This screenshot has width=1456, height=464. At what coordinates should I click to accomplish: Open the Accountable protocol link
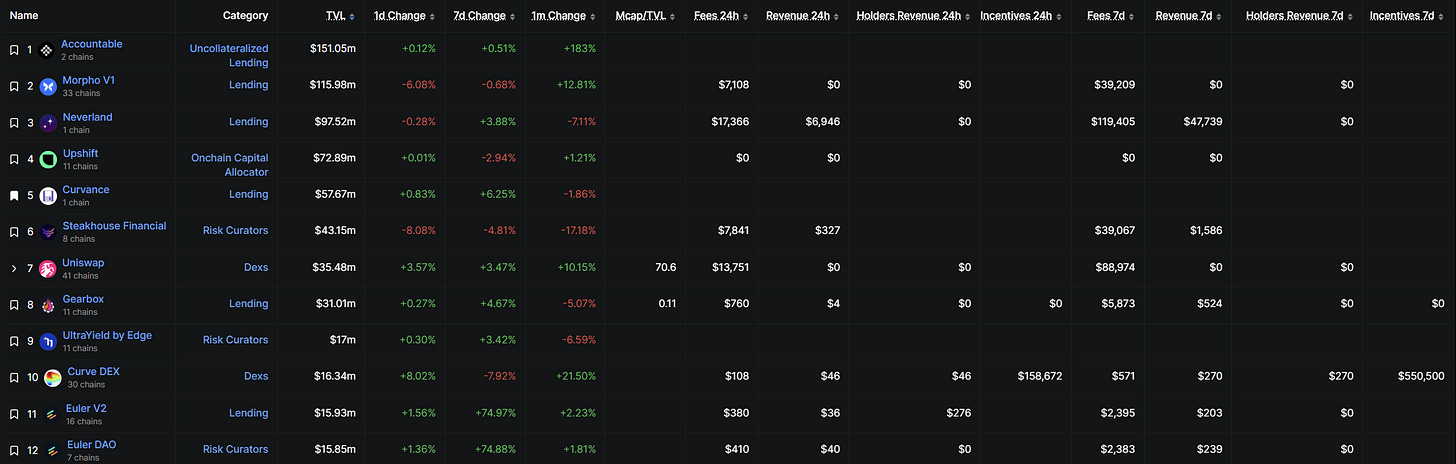click(91, 44)
